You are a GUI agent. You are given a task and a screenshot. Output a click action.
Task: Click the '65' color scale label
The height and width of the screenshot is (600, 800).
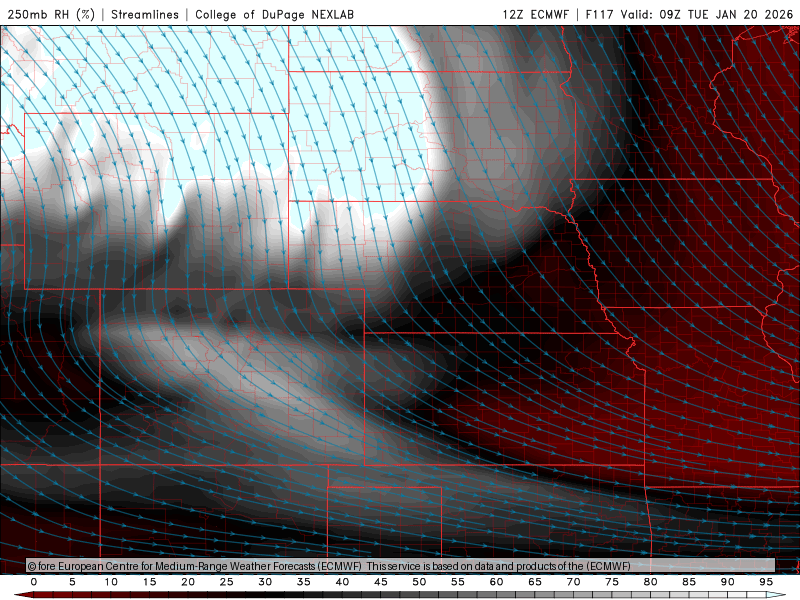(x=535, y=582)
